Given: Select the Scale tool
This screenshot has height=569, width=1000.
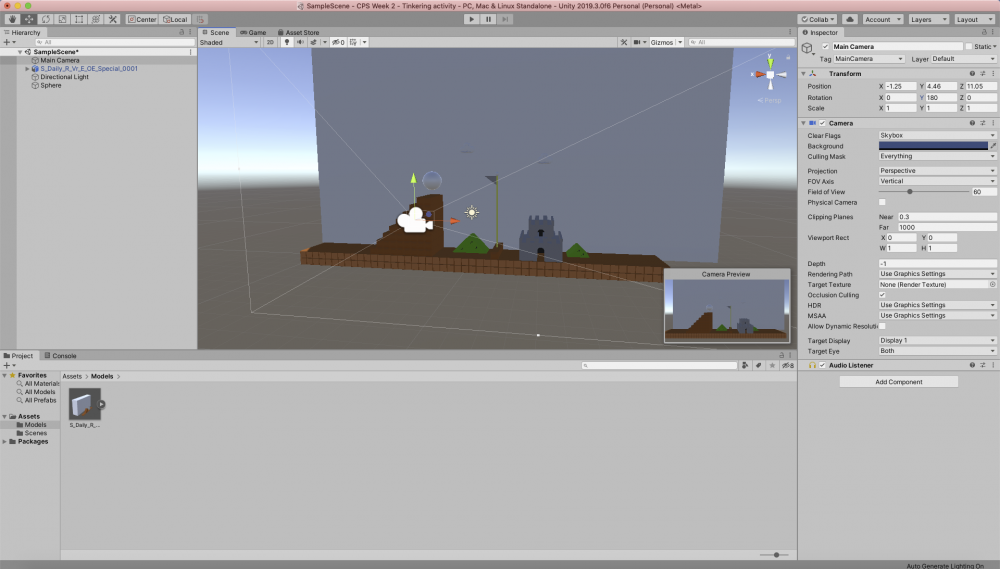Looking at the screenshot, I should pos(62,19).
